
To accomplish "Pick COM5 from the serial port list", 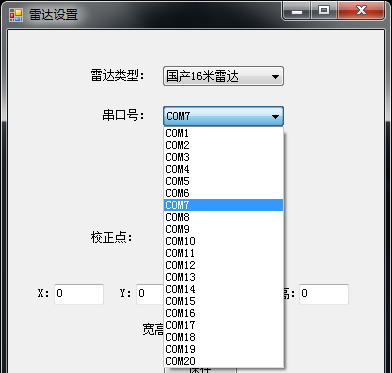I will [223, 181].
